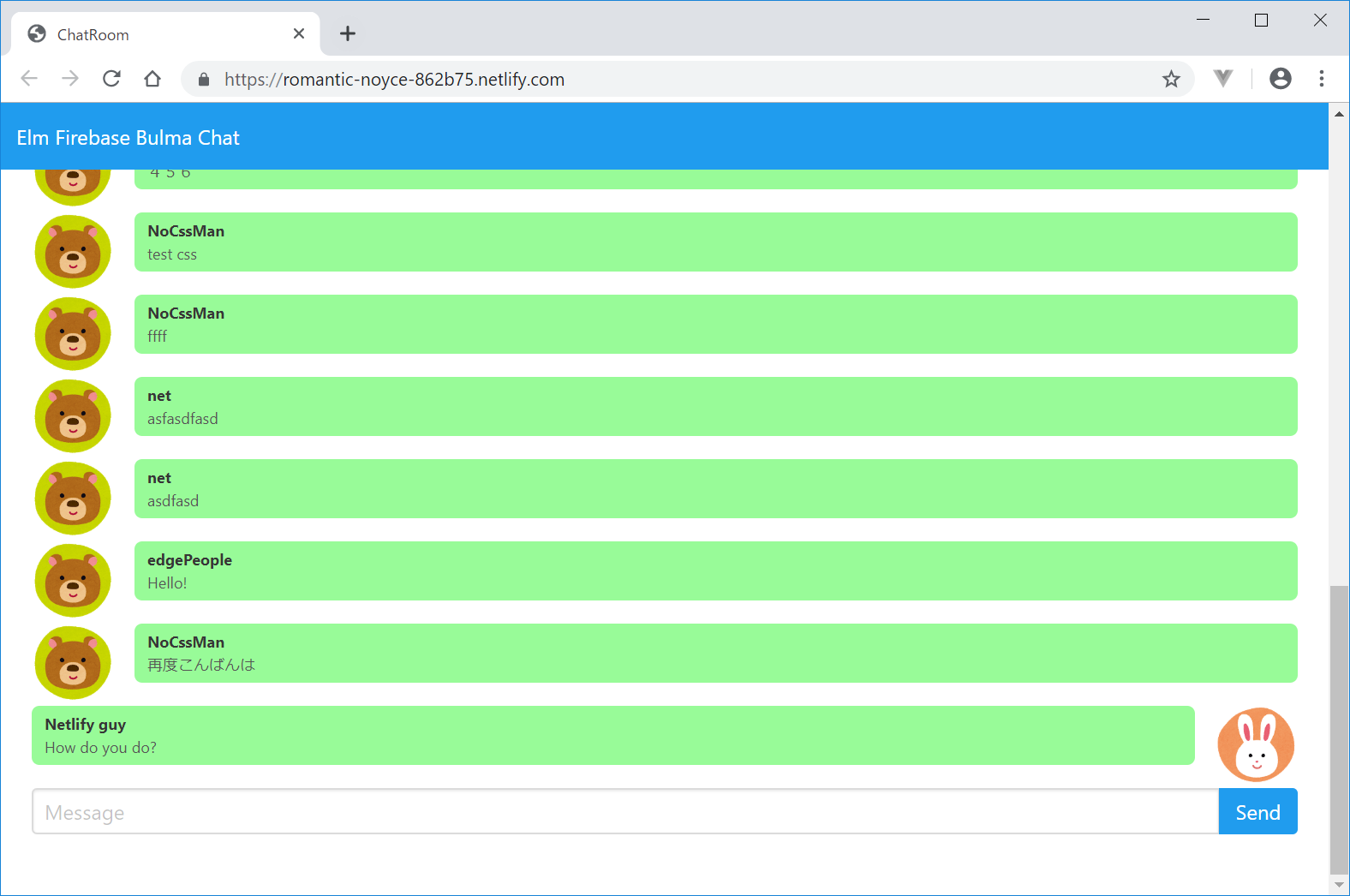Open a new browser tab

[x=348, y=33]
